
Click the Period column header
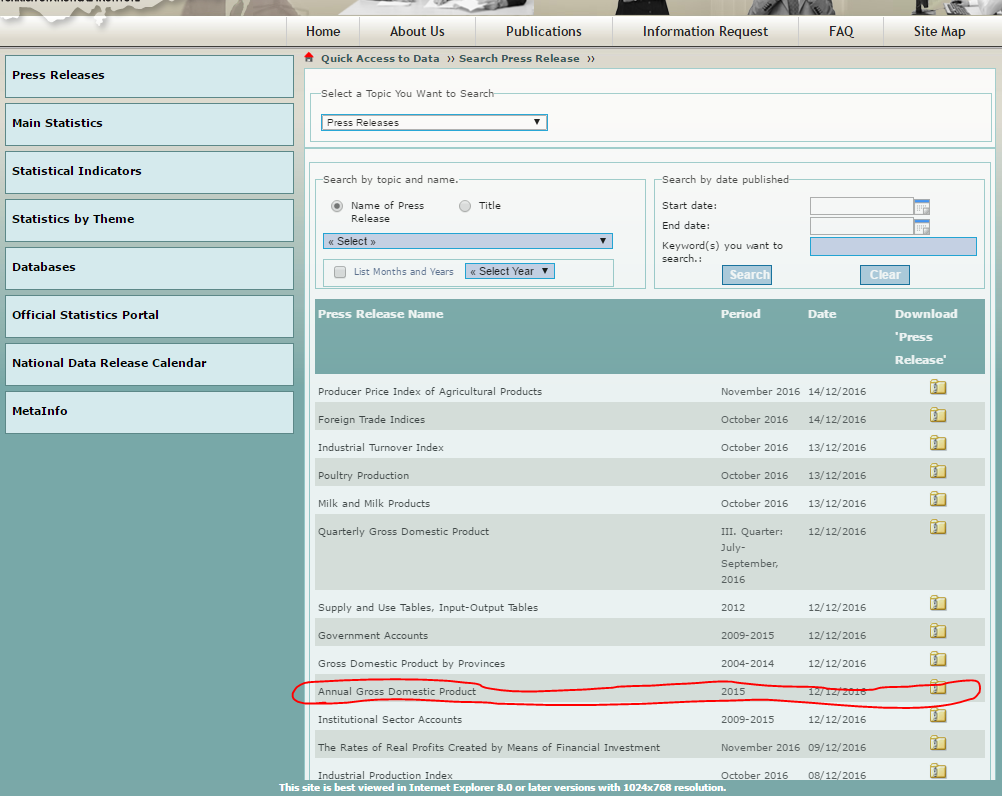pos(741,314)
